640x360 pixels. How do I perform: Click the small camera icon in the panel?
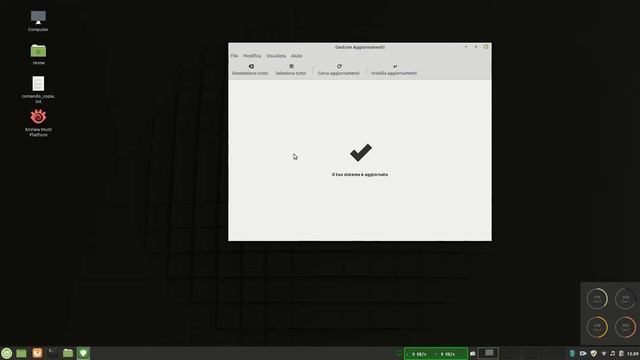click(473, 353)
